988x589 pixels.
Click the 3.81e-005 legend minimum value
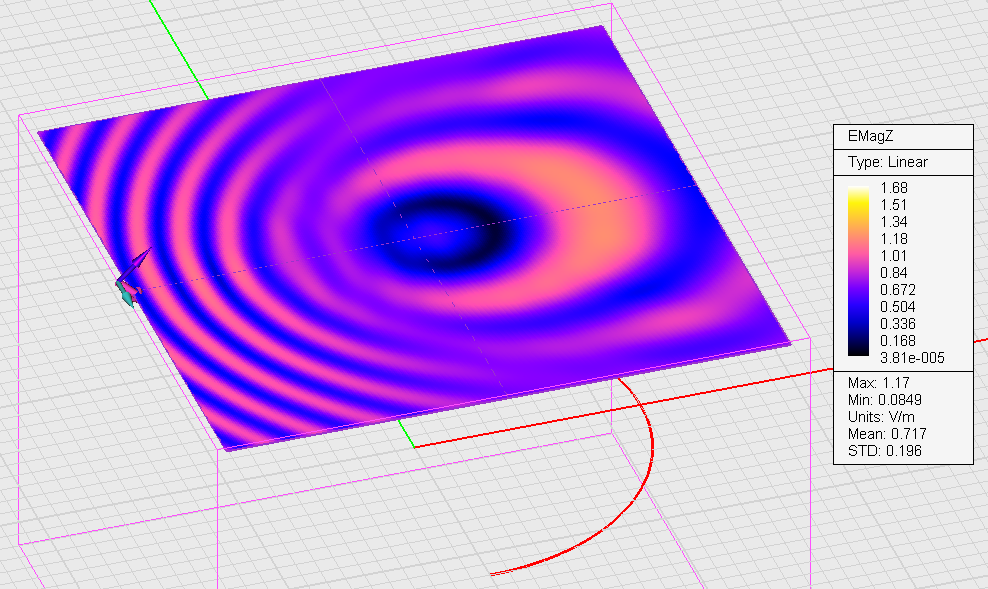(912, 358)
